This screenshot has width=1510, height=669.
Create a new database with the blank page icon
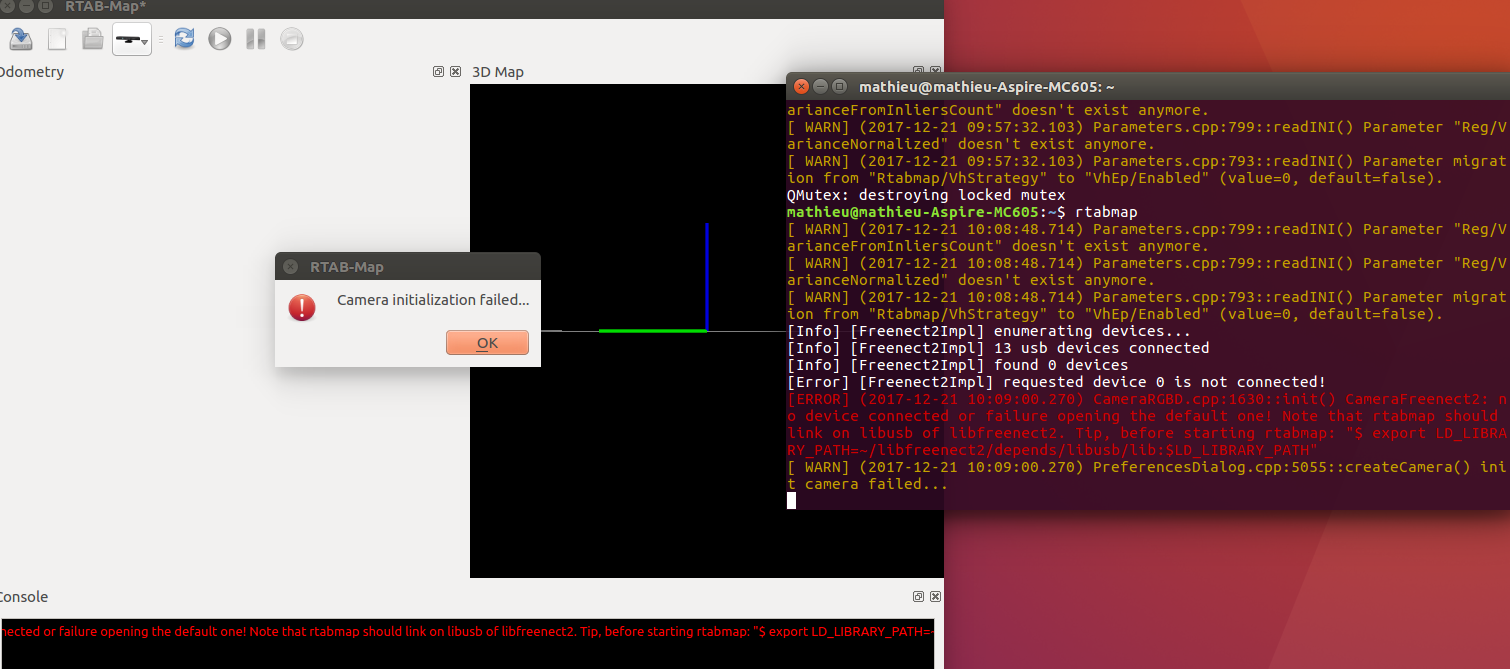pyautogui.click(x=57, y=39)
